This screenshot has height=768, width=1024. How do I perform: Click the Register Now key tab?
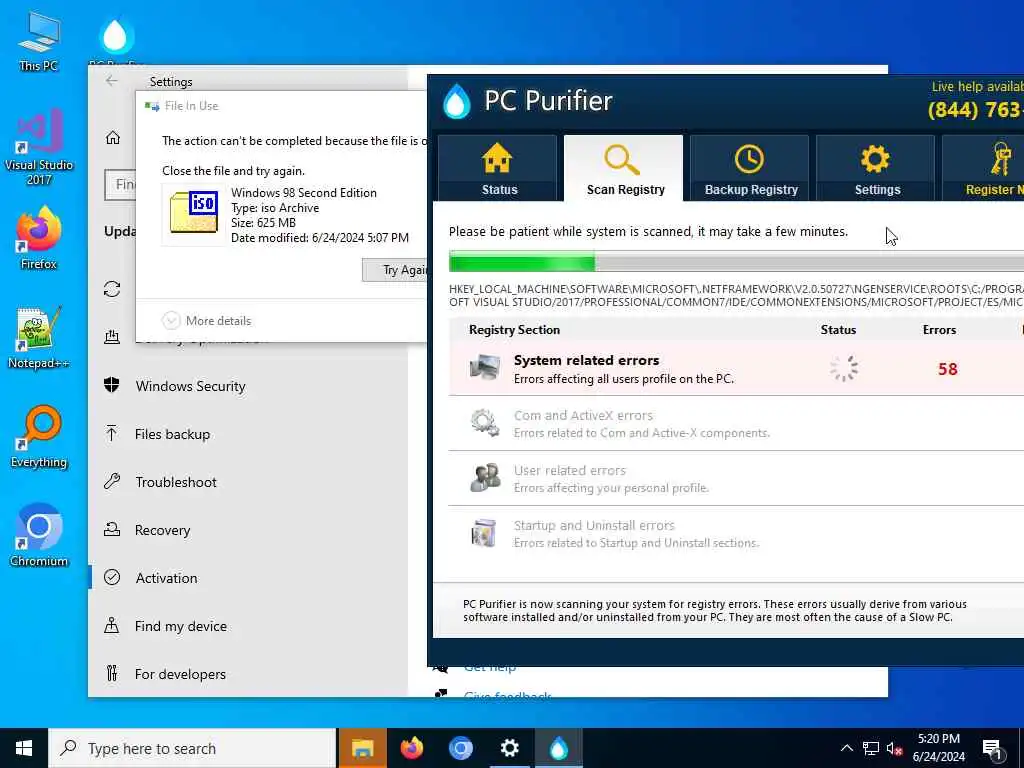(x=983, y=168)
